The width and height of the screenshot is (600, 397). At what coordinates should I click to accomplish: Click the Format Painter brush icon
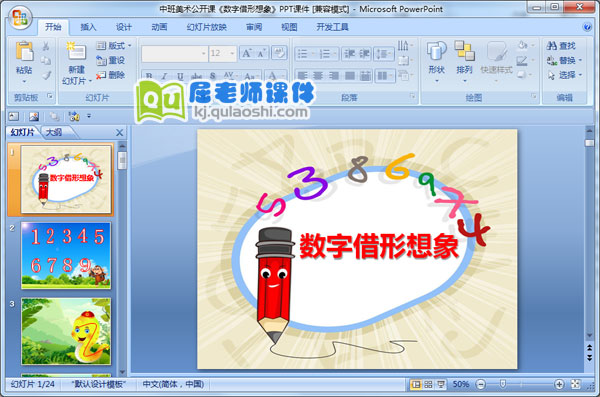[46, 75]
